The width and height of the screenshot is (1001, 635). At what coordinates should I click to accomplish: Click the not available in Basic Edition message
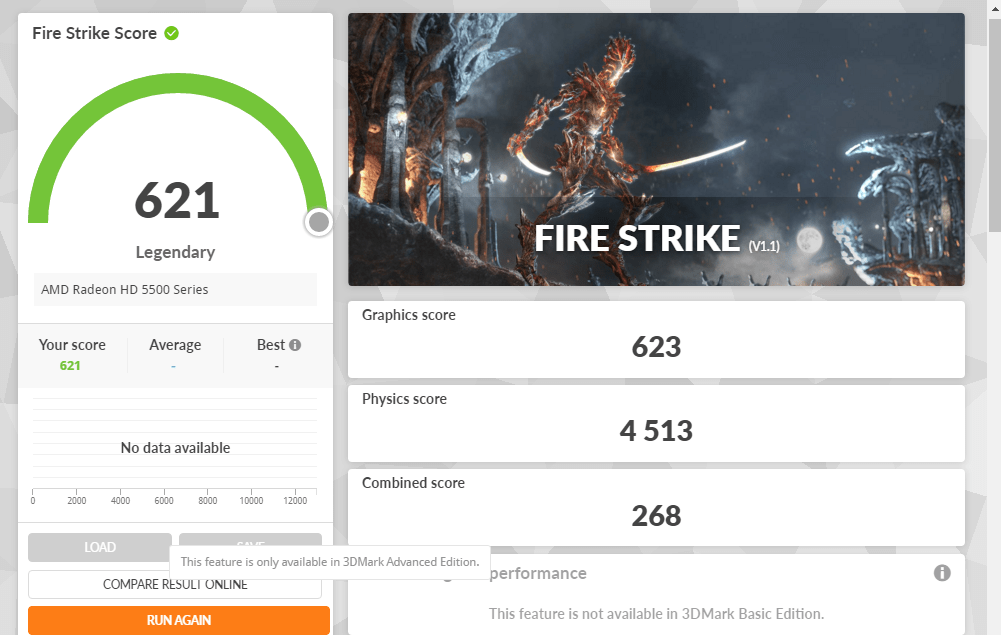click(x=656, y=614)
